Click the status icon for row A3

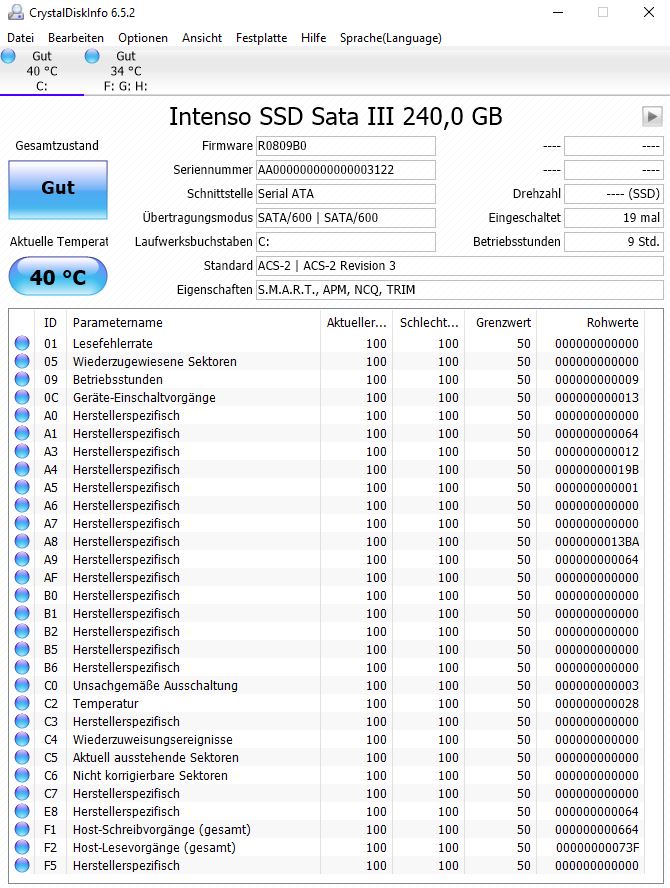pos(22,451)
